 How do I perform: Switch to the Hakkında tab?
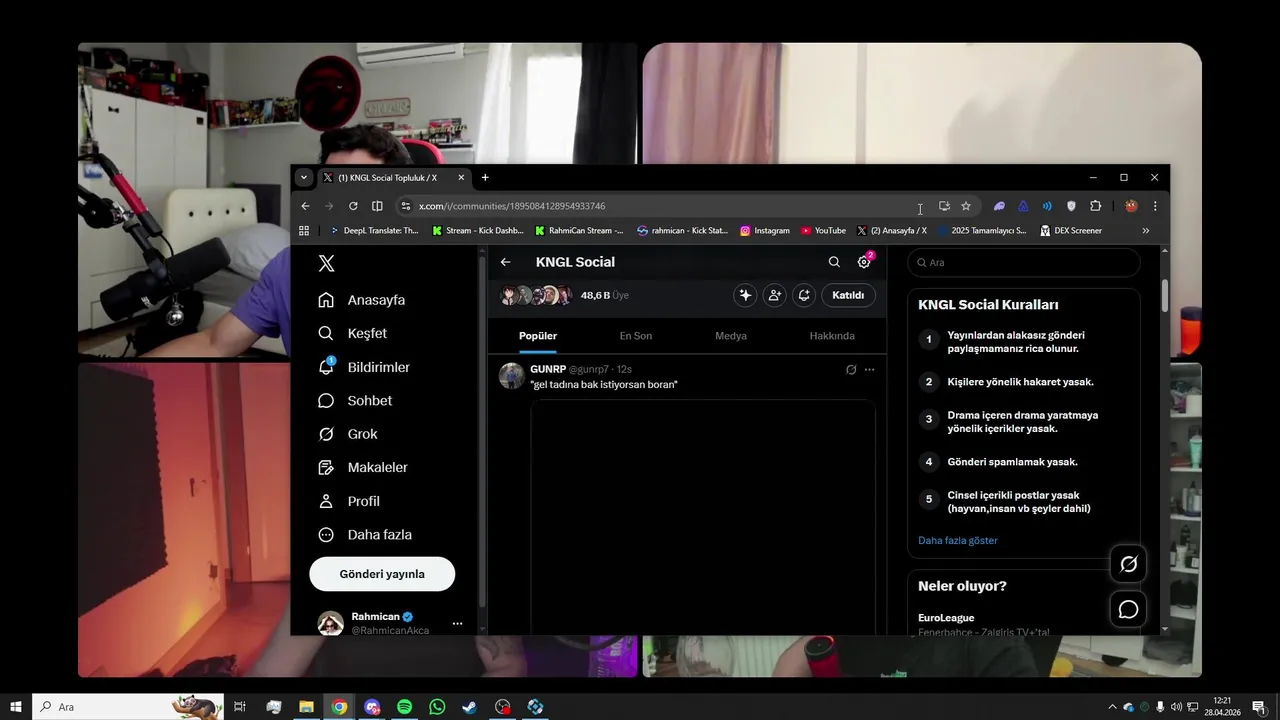click(832, 336)
